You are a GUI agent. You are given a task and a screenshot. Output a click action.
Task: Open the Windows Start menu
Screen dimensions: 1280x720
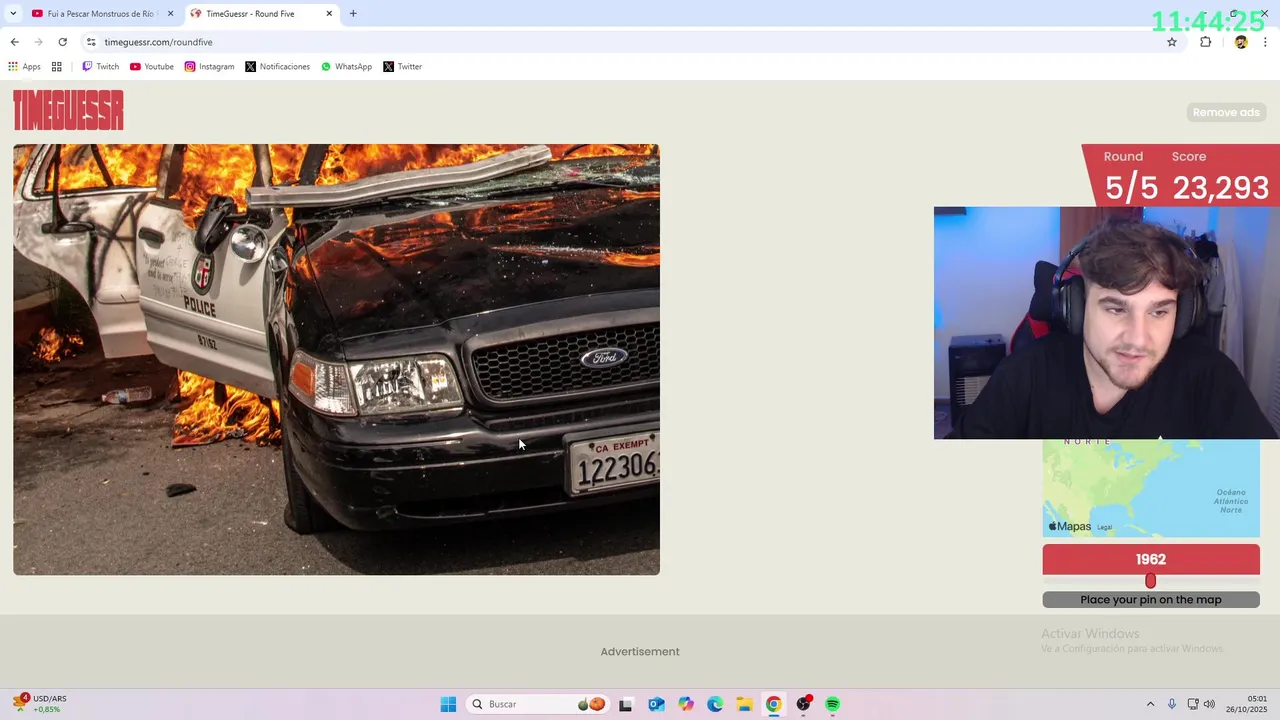click(448, 704)
